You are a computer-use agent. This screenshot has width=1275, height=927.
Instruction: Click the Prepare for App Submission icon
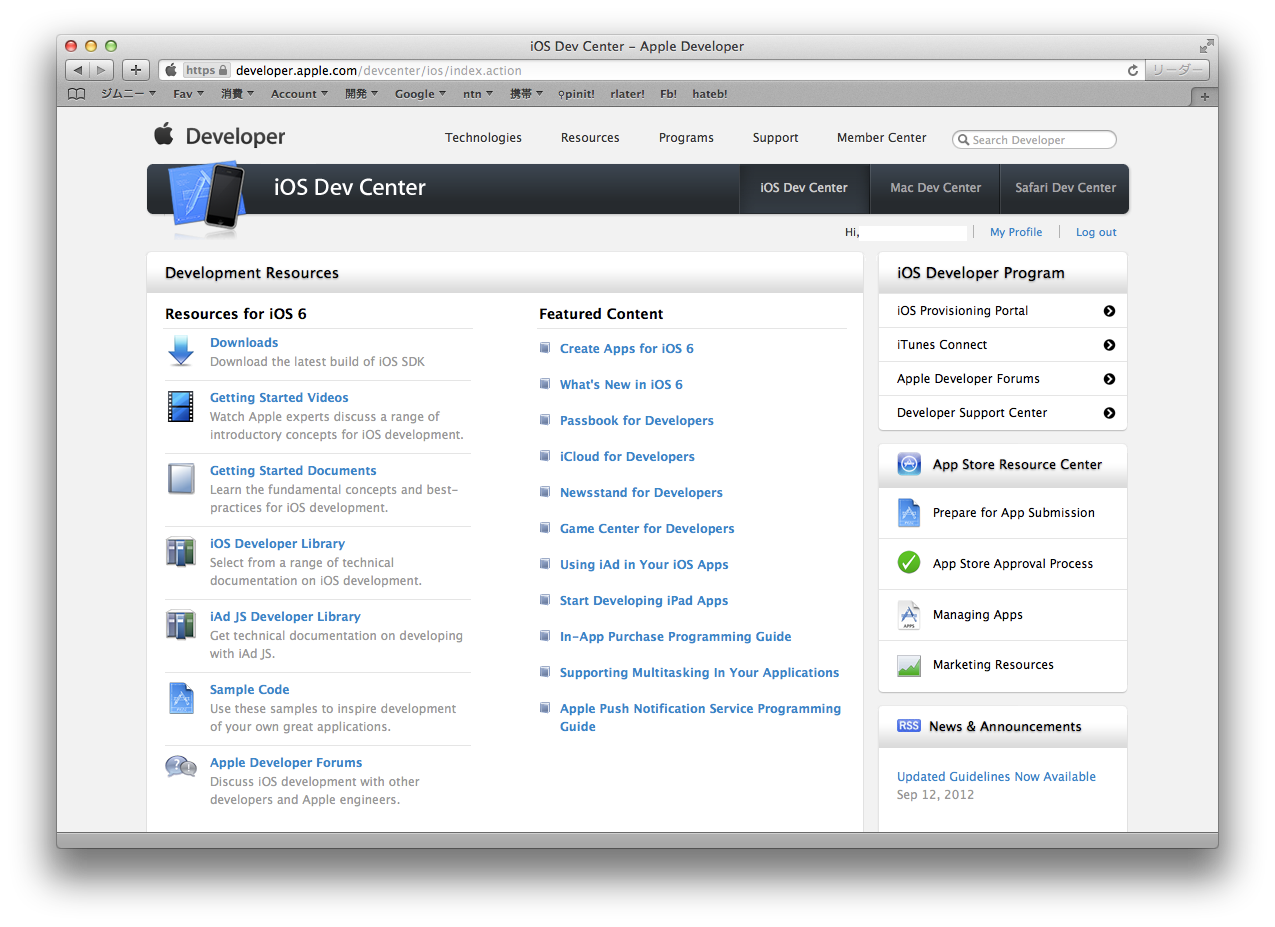(x=909, y=513)
